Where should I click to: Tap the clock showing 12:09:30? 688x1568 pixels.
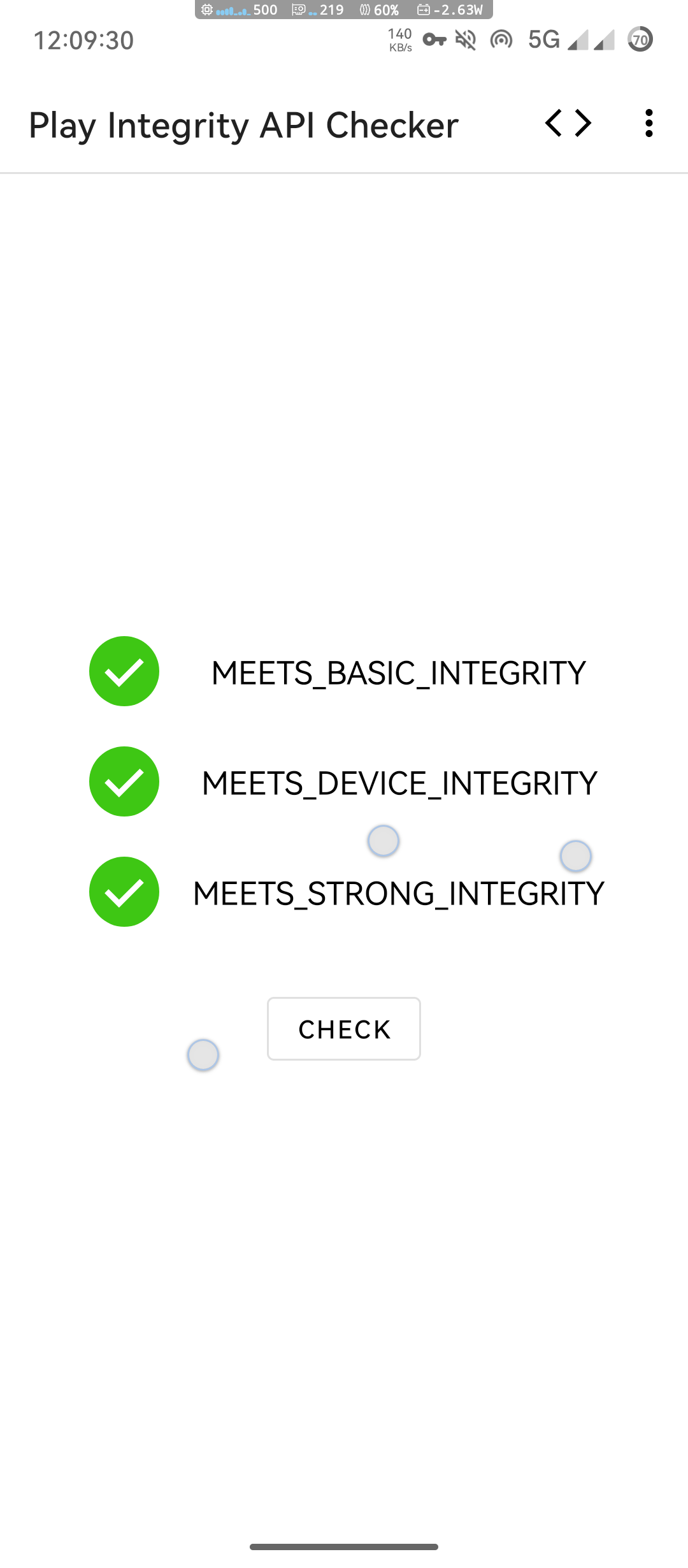pyautogui.click(x=83, y=40)
